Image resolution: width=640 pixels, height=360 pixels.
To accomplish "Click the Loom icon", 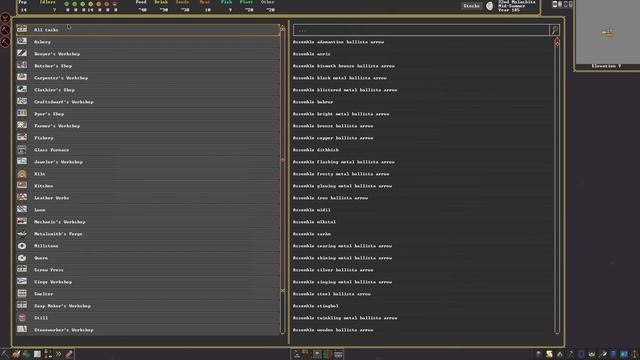I will pyautogui.click(x=22, y=209).
